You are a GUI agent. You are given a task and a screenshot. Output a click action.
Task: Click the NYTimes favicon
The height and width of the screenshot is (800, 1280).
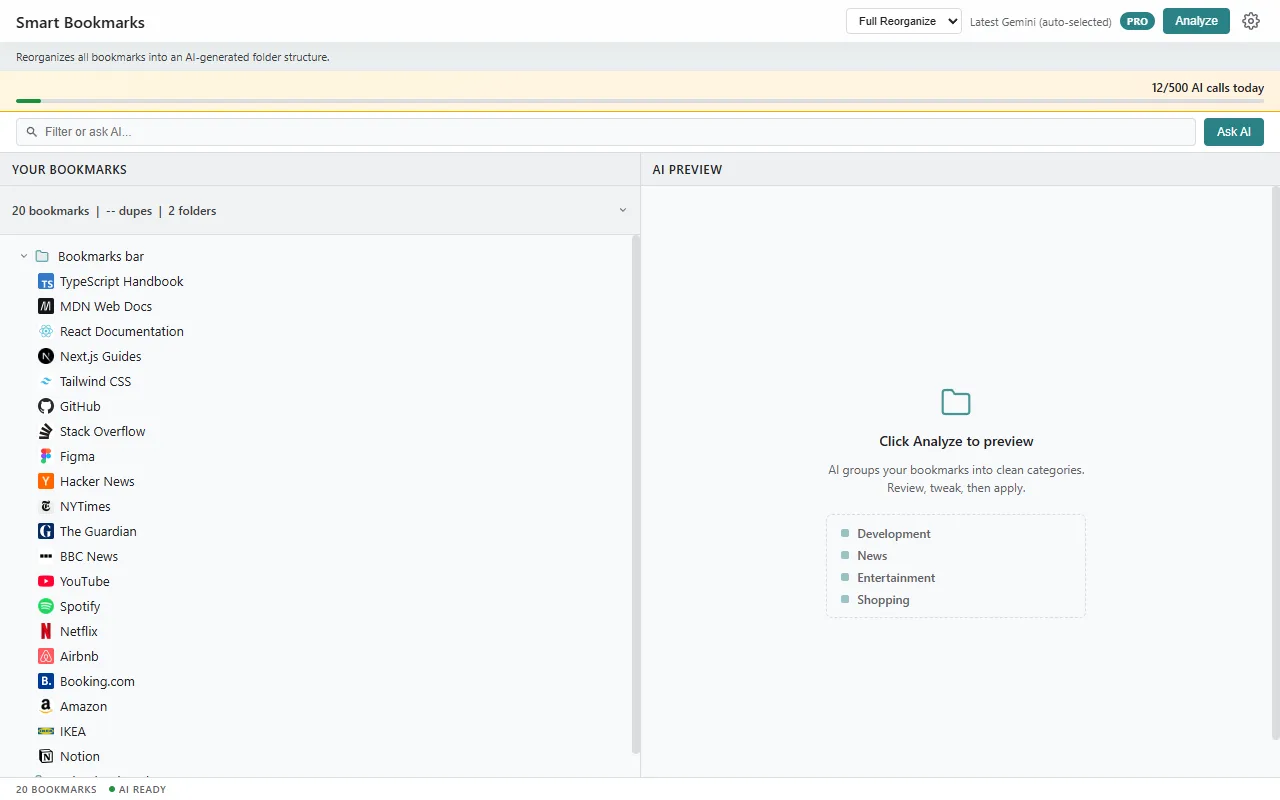[x=45, y=507]
